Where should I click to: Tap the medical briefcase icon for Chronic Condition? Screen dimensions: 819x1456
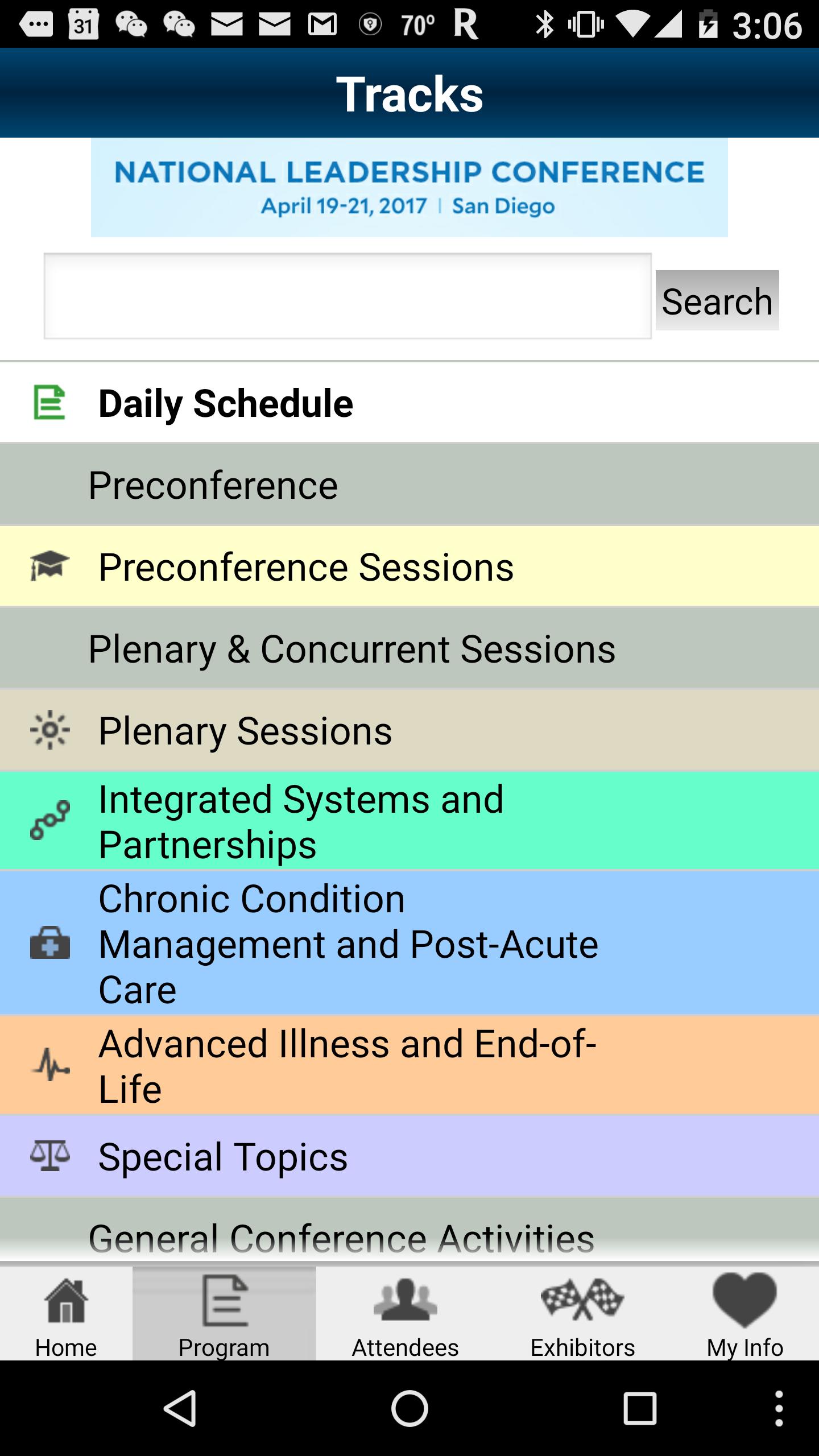(x=50, y=943)
